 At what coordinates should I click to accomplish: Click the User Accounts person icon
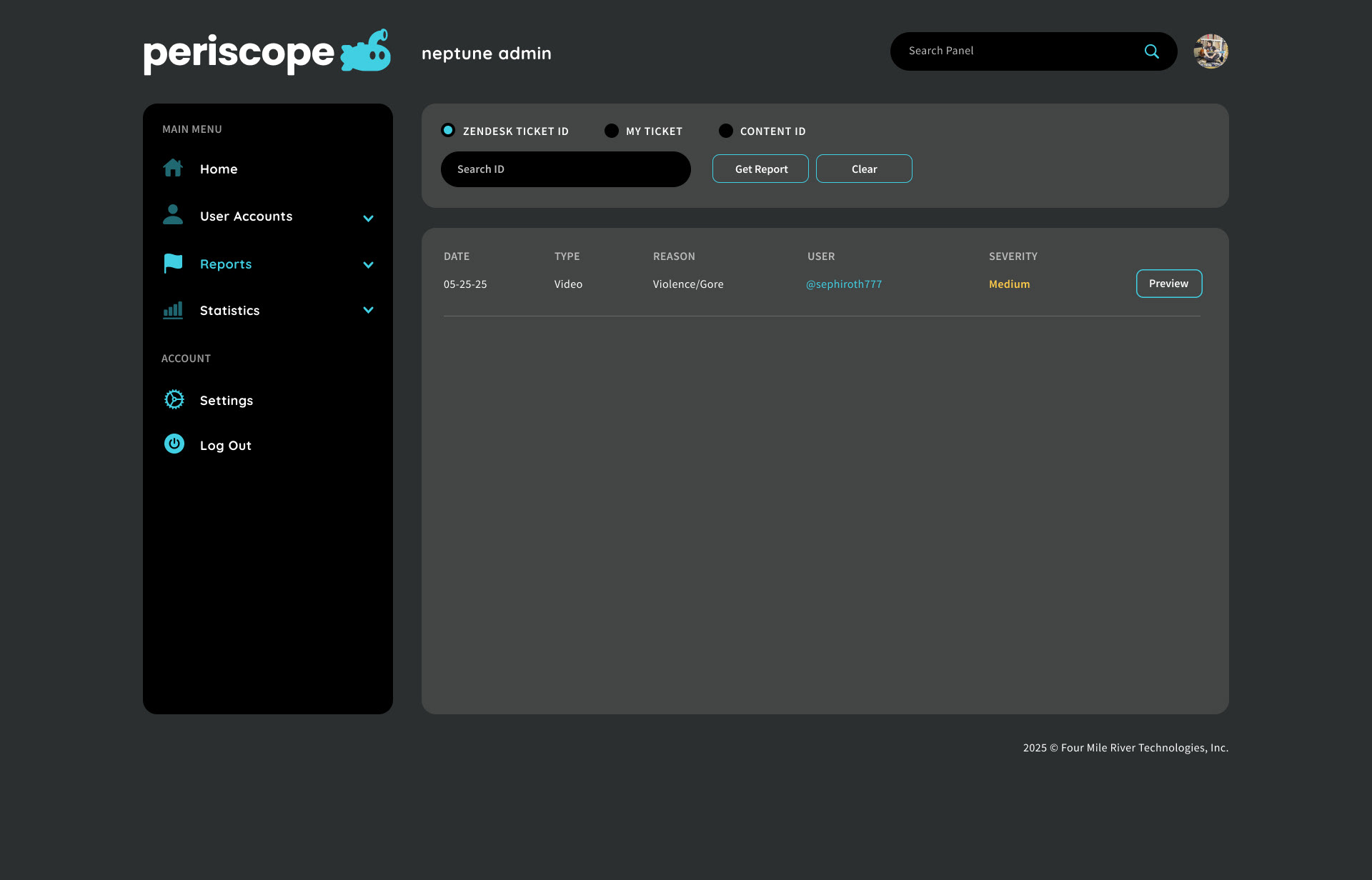(173, 215)
